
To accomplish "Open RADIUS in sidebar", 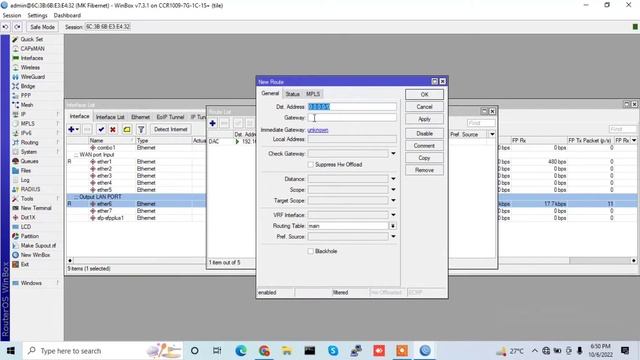I will point(30,189).
